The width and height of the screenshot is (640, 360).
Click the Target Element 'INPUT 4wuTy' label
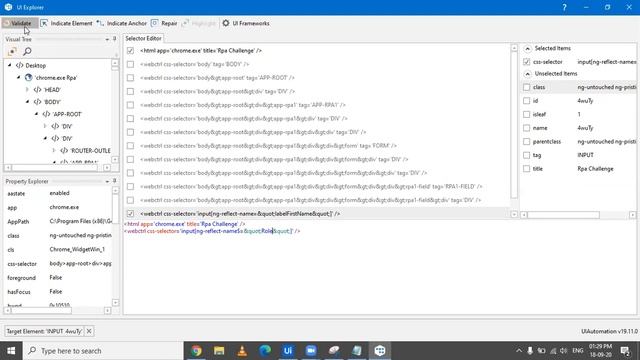pyautogui.click(x=44, y=331)
